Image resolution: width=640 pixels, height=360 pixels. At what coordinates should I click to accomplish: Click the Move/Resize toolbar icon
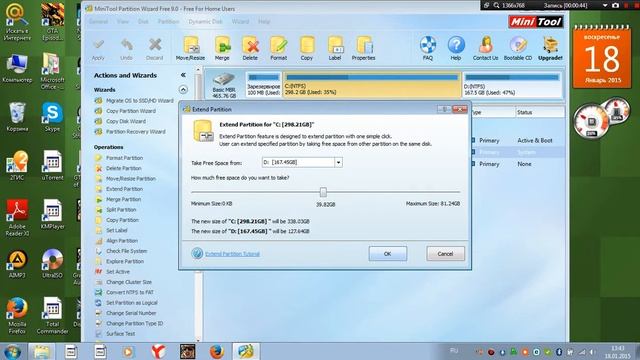191,48
